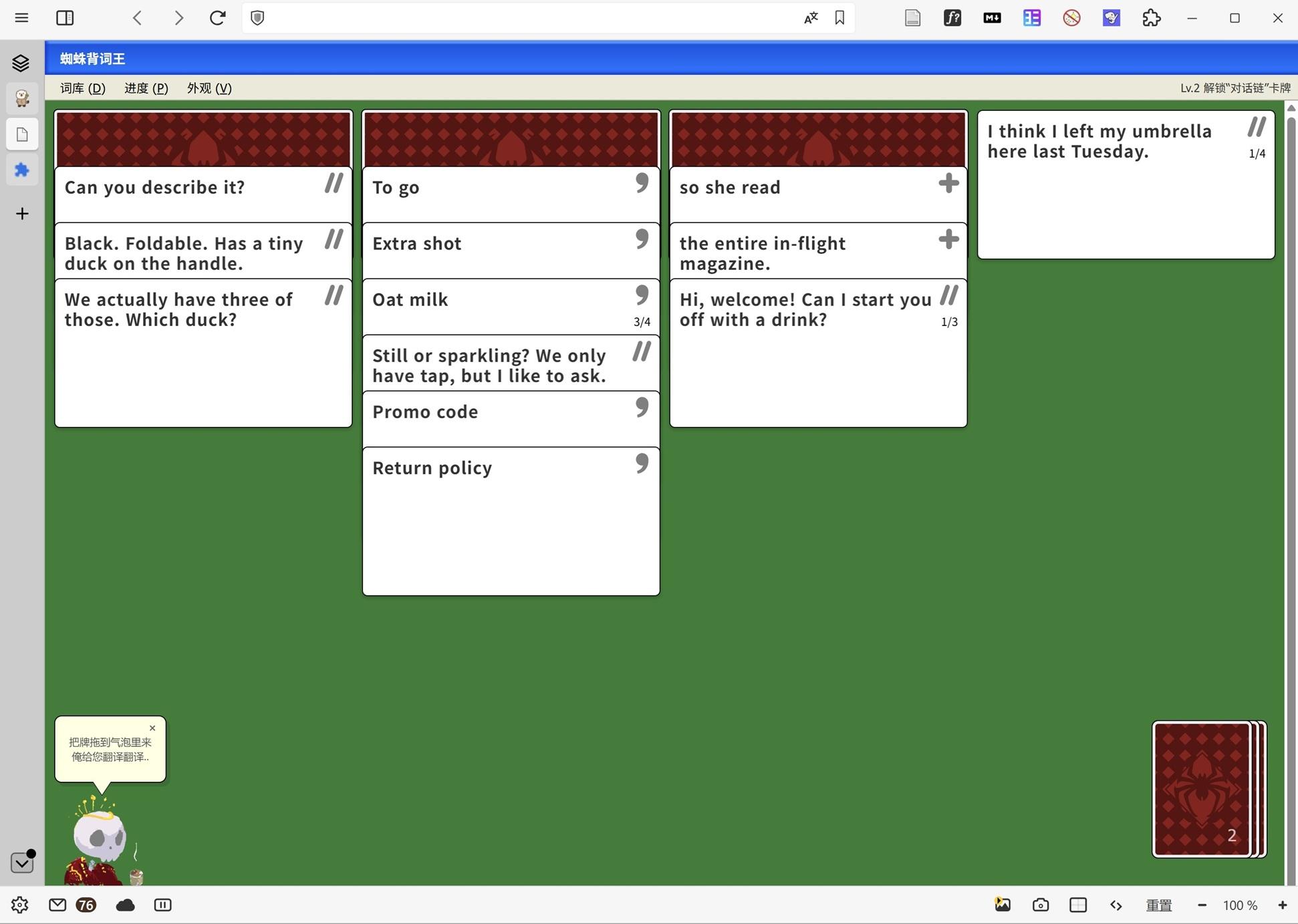Screen dimensions: 1298x924
Task: Click the reload page button
Action: point(217,18)
